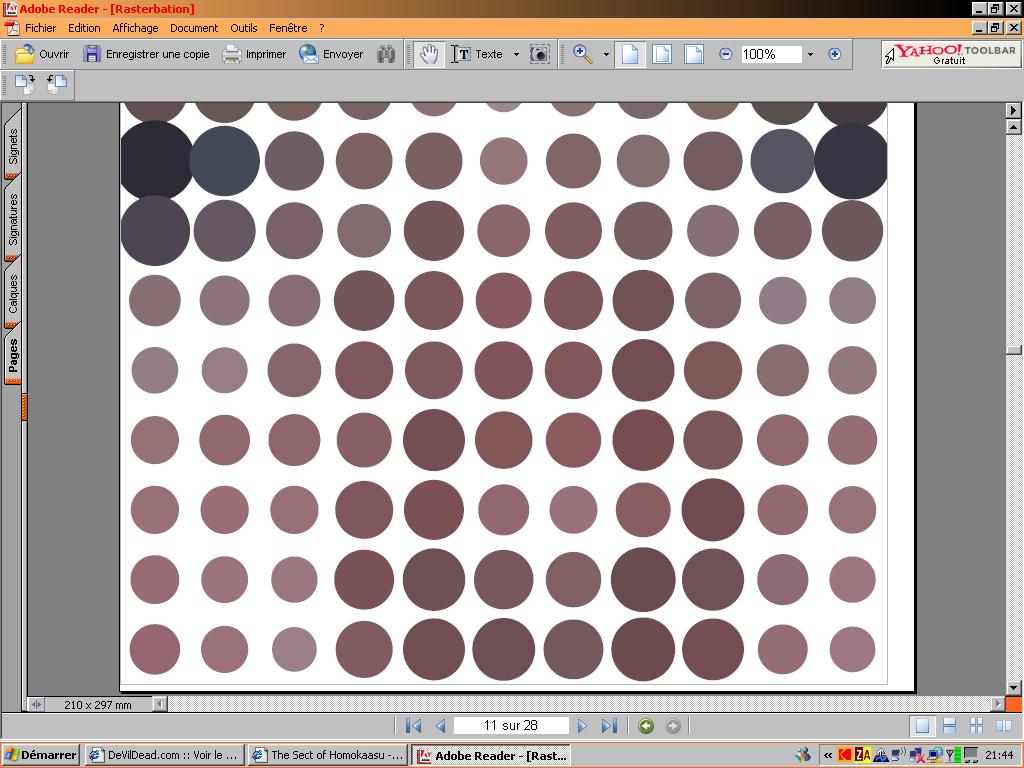Click the page size 210 x 297 mm indicator

[97, 705]
